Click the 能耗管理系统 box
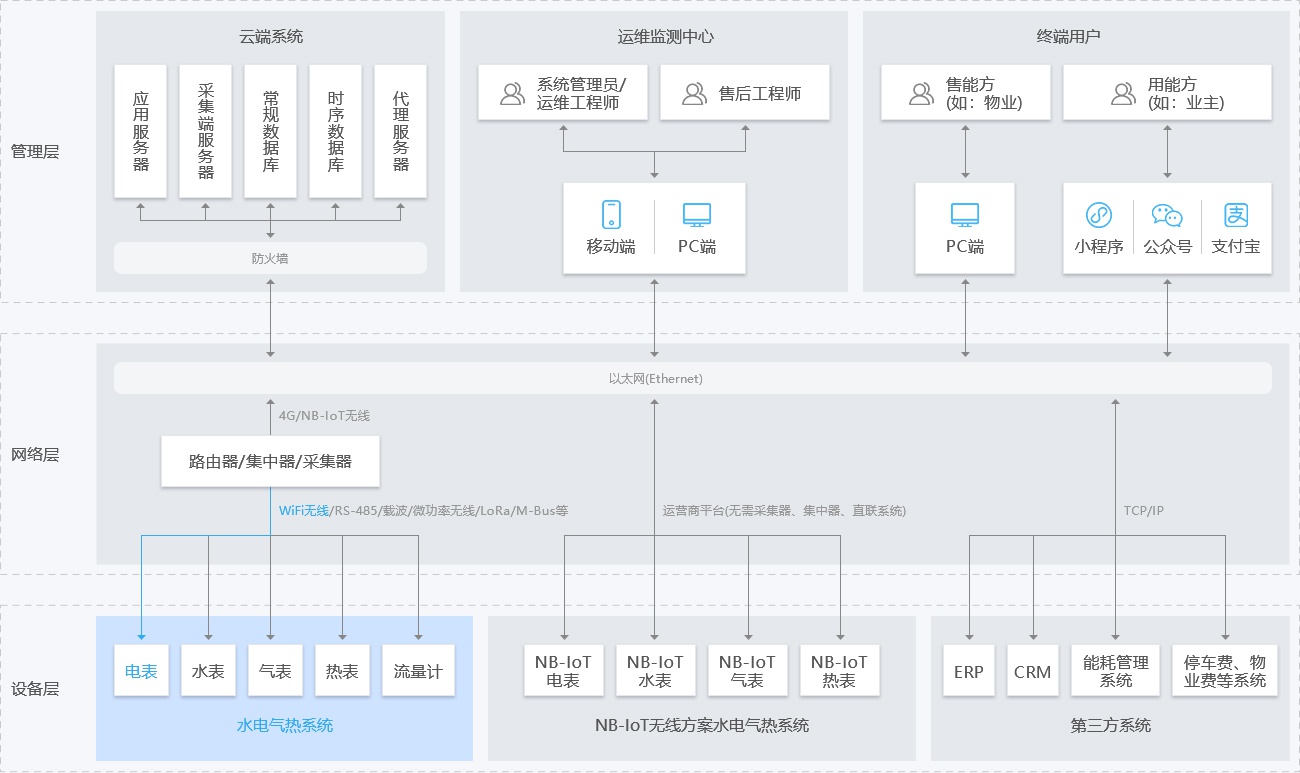 (1116, 671)
